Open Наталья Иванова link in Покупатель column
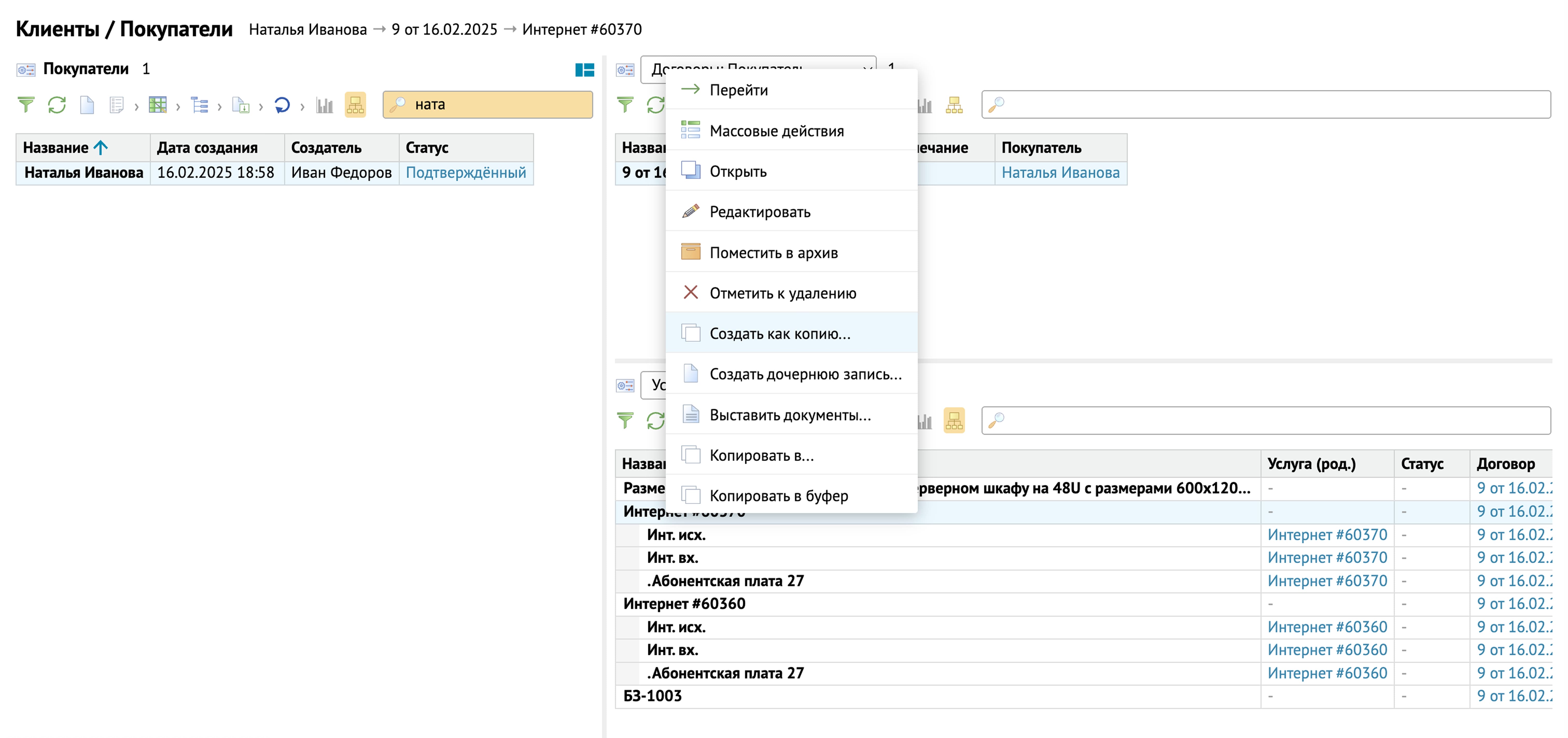Screen dimensions: 1568x738 point(1060,173)
